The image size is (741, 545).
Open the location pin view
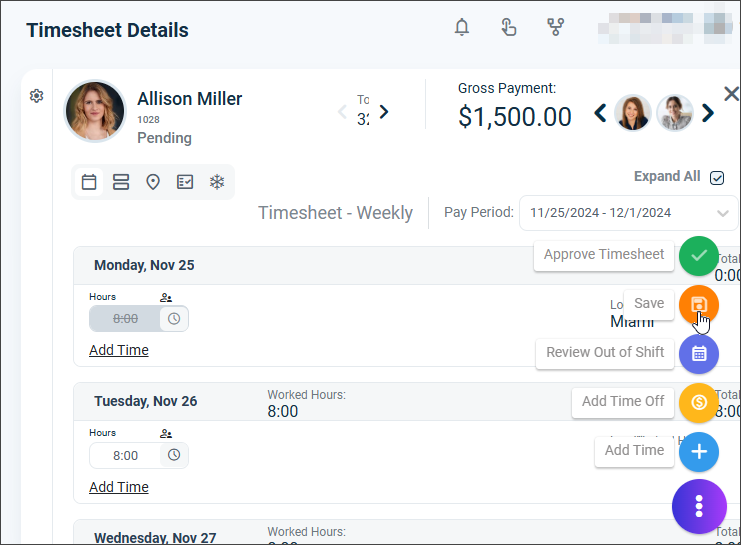pyautogui.click(x=153, y=182)
